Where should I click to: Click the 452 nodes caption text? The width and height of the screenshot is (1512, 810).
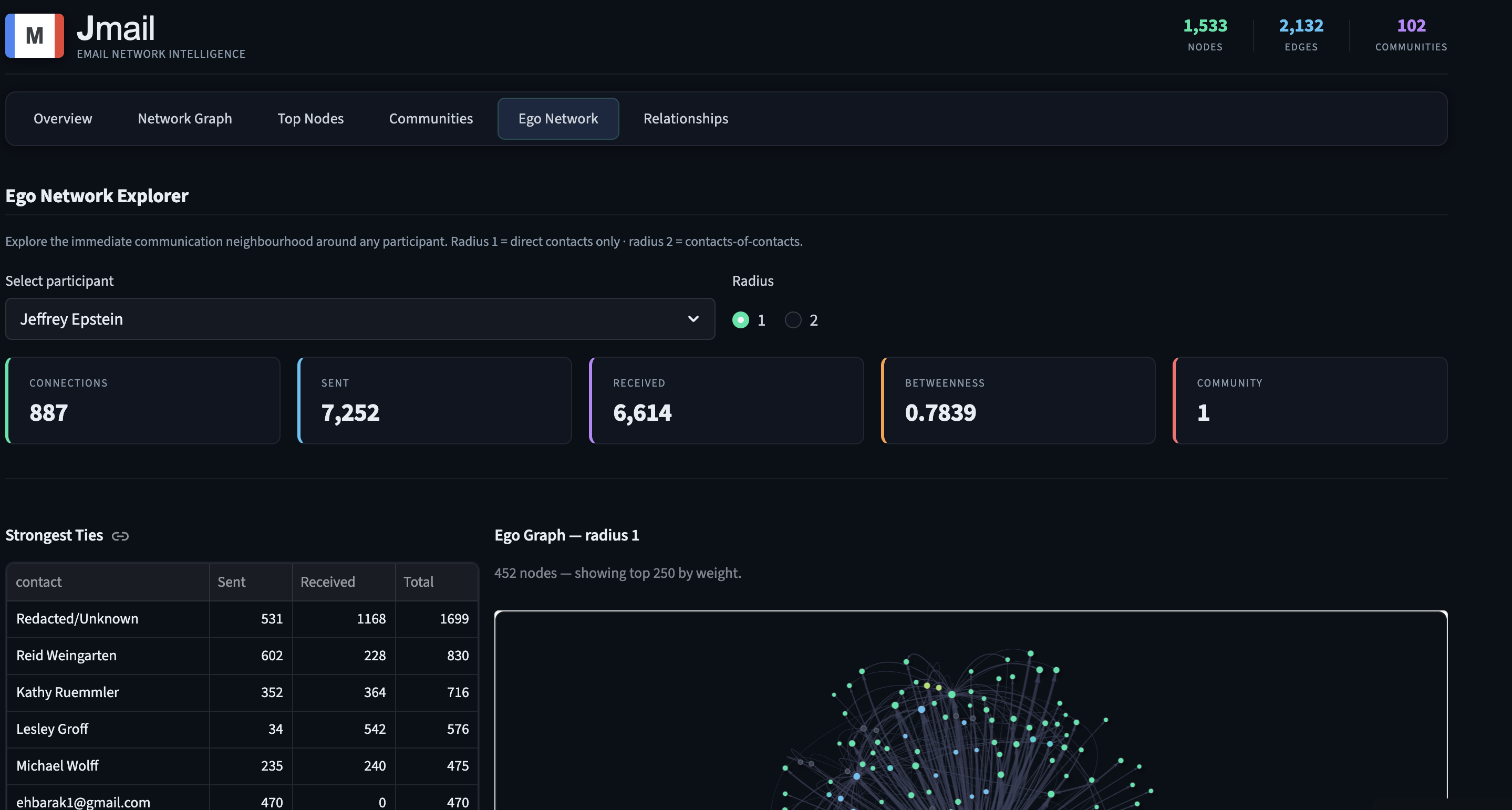(x=617, y=573)
